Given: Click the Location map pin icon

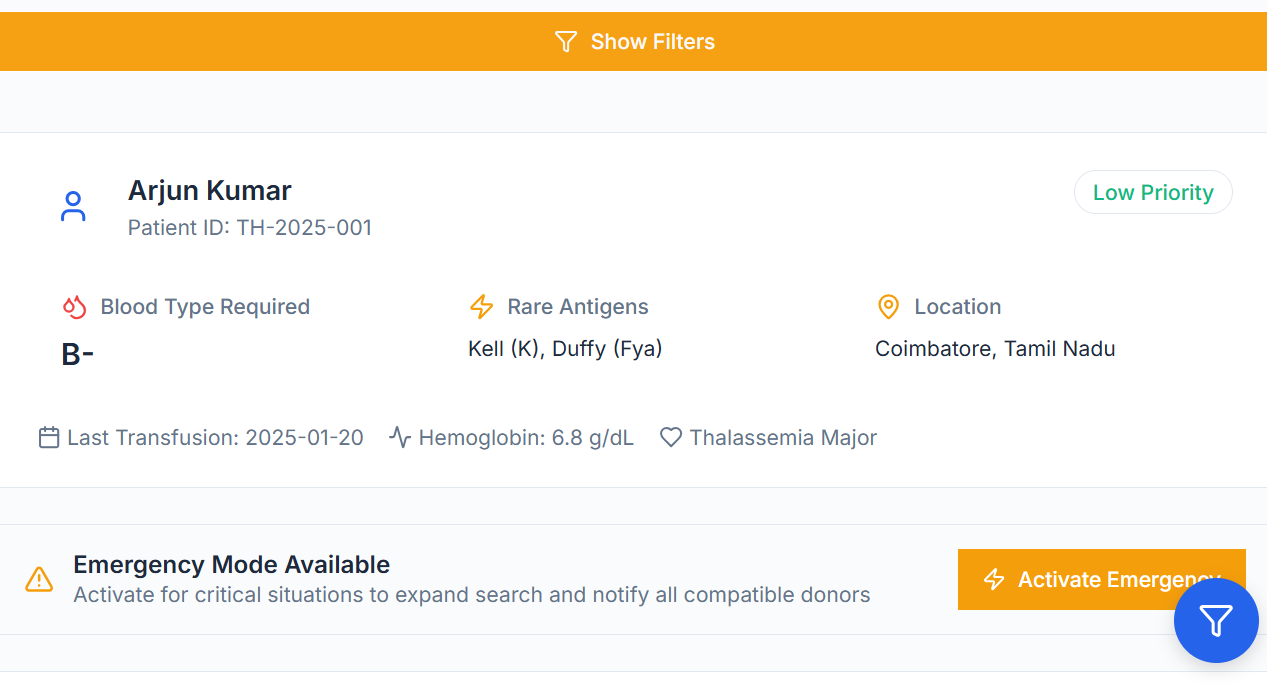Looking at the screenshot, I should pos(888,307).
